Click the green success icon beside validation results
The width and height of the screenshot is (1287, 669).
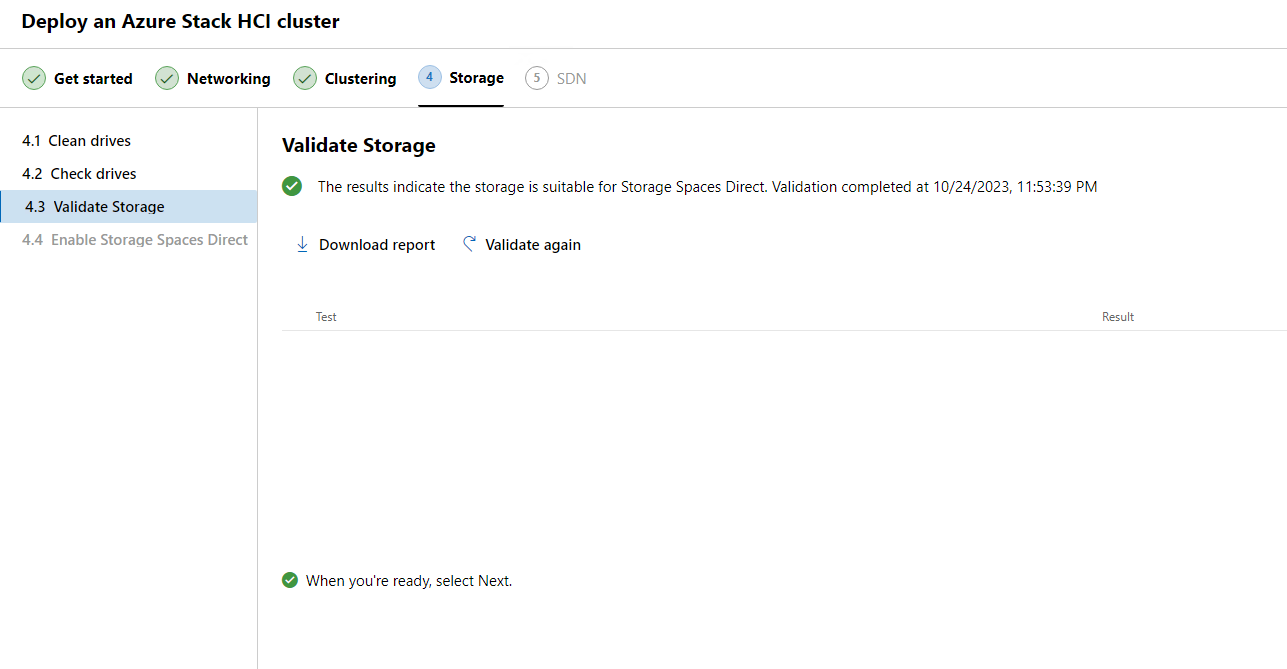tap(292, 186)
